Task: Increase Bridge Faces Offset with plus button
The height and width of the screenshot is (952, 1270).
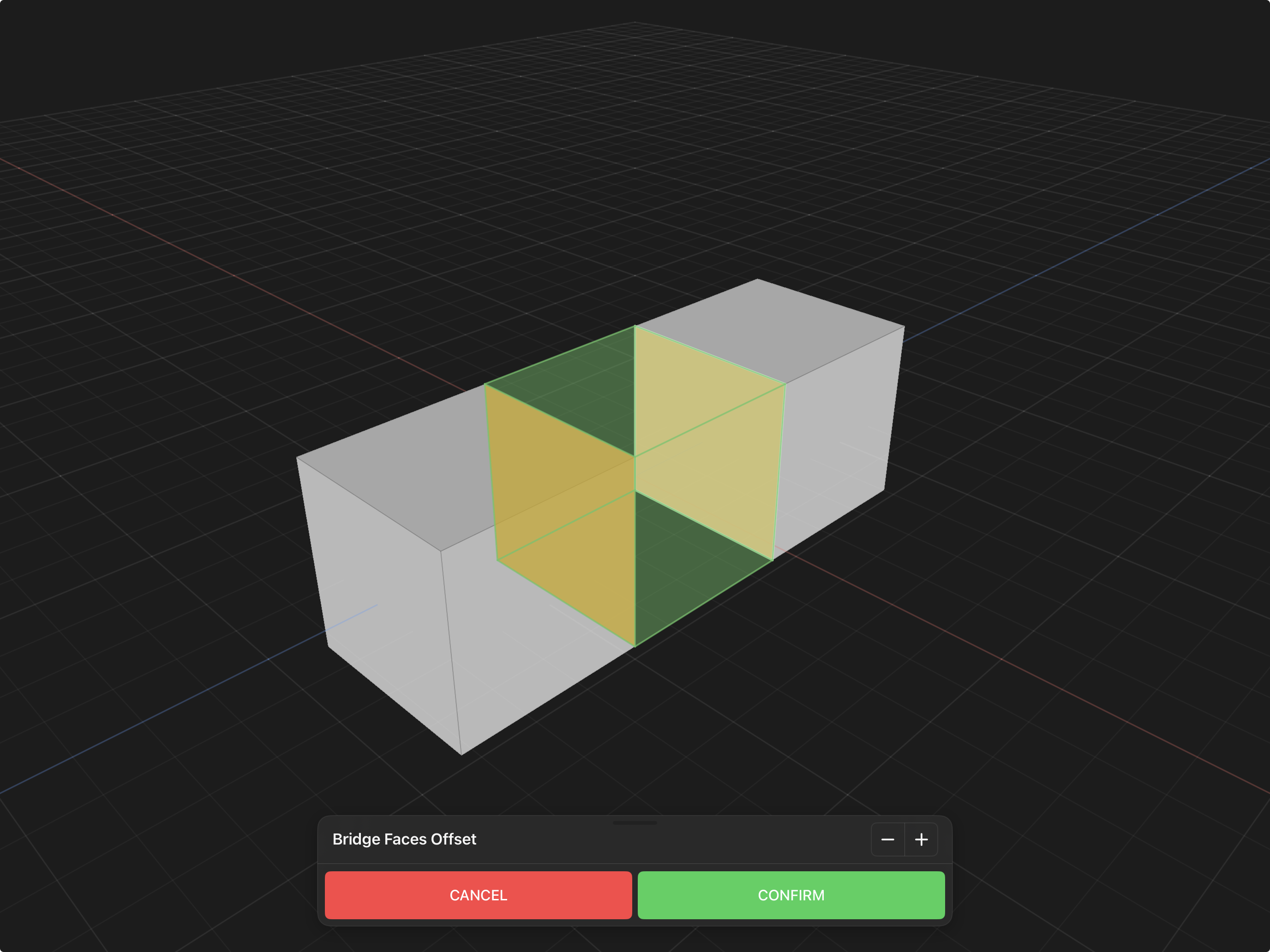Action: (x=922, y=839)
